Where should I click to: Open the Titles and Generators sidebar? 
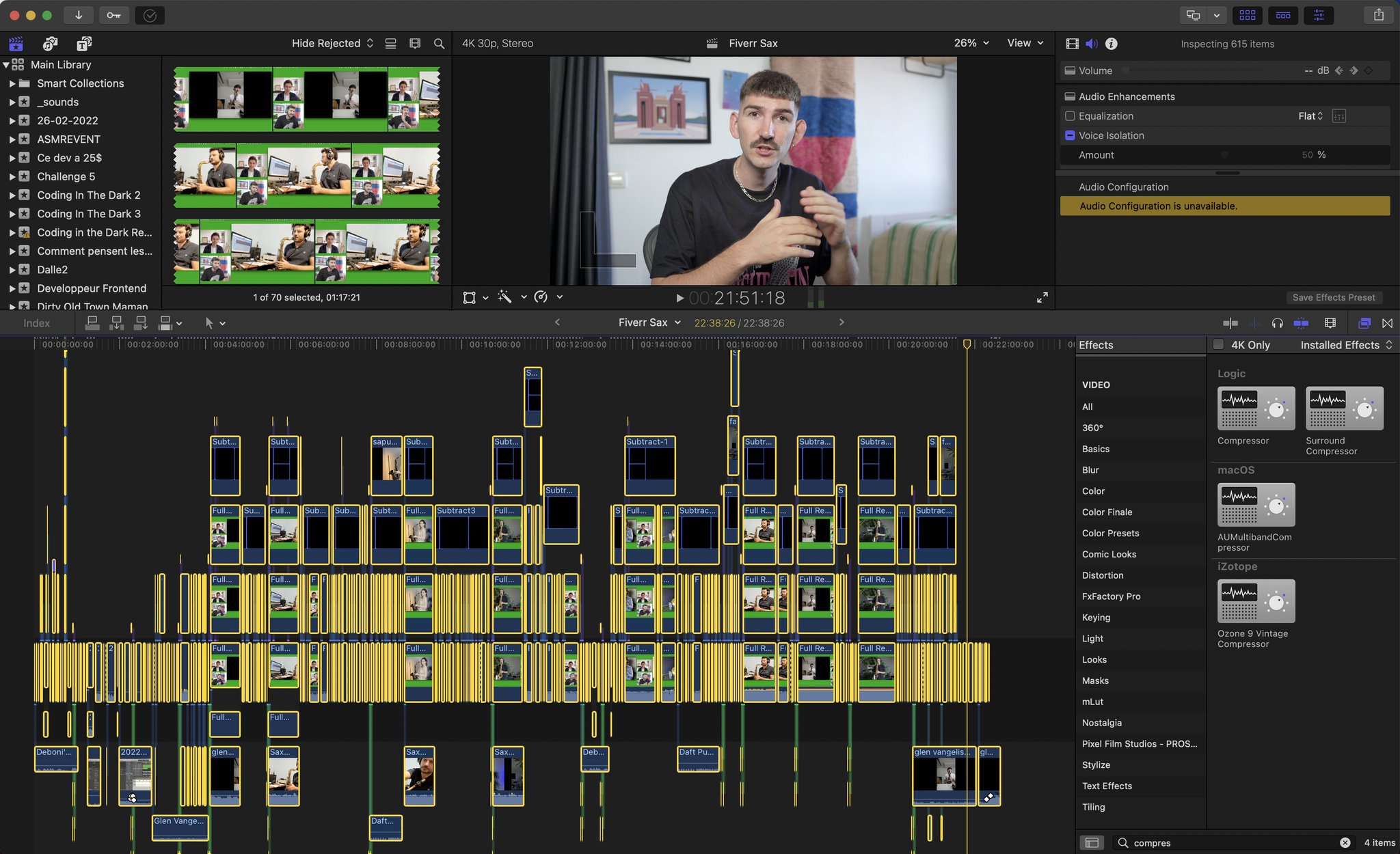[x=83, y=44]
